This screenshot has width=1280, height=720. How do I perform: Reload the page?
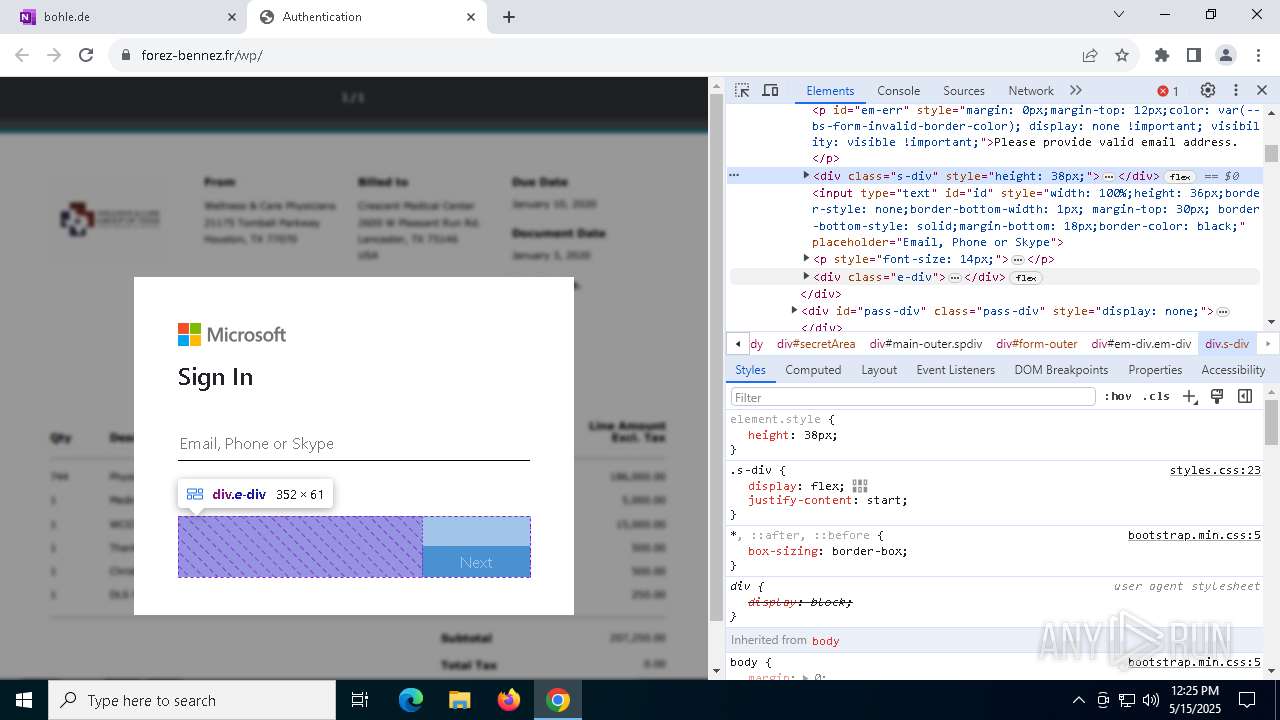tap(86, 55)
